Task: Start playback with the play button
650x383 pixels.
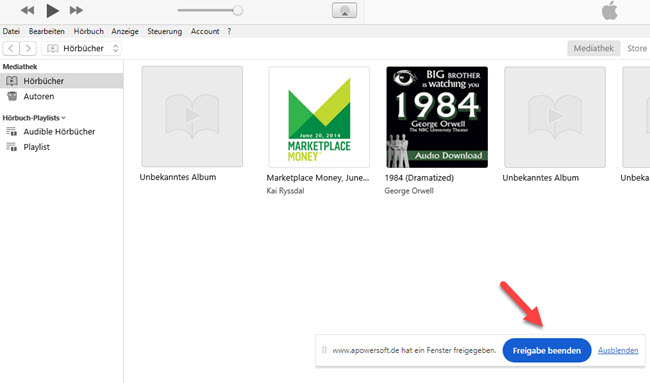Action: click(52, 10)
